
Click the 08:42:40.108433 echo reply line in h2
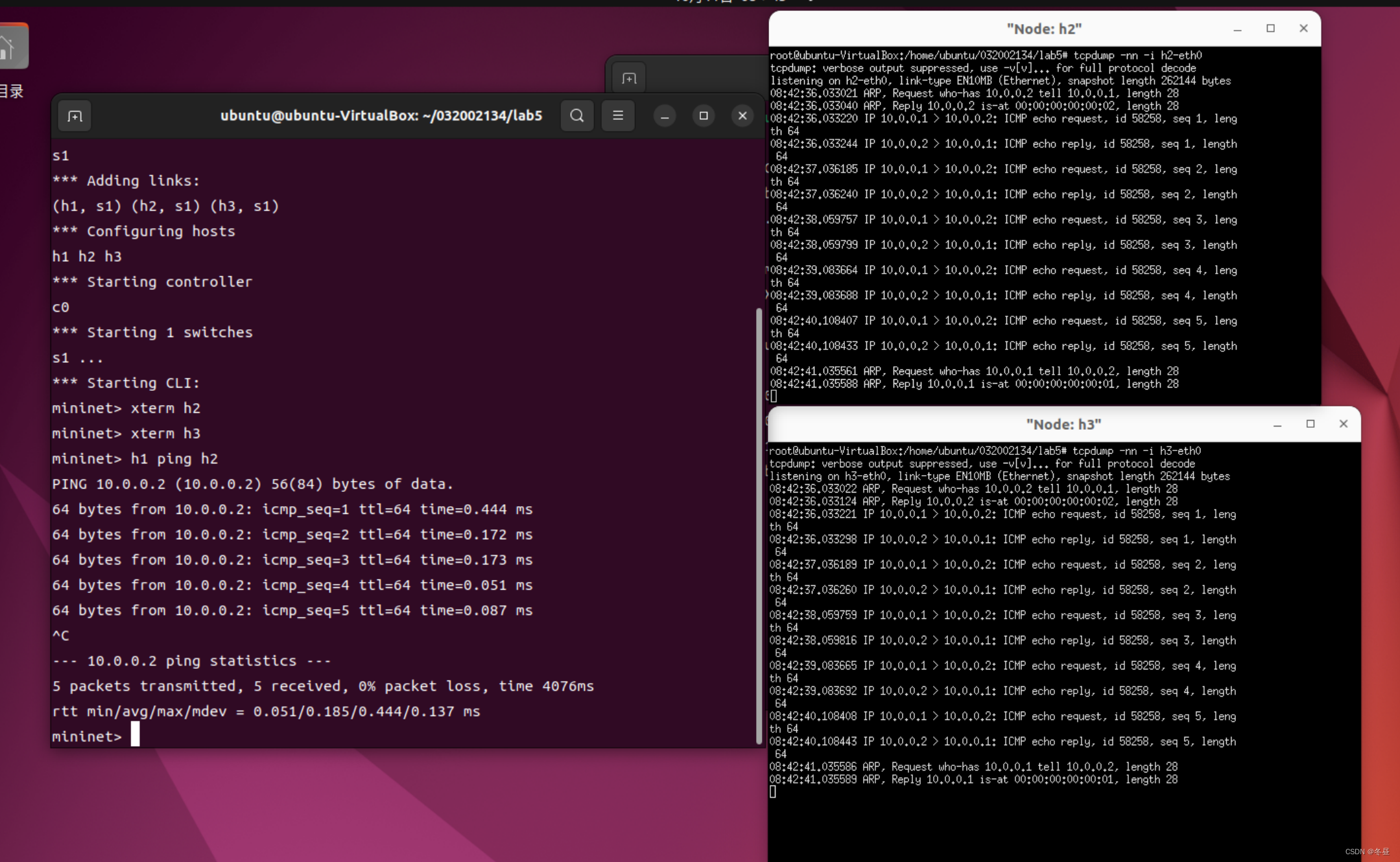coord(1004,353)
